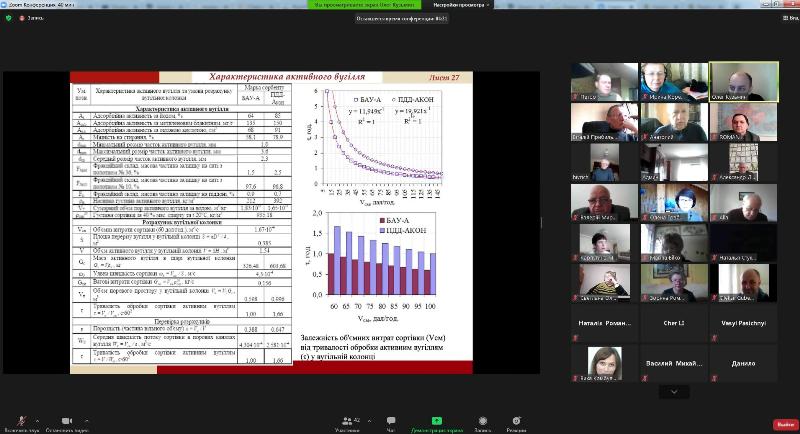The height and width of the screenshot is (434, 800).
Task: Expand more participants with the down chevron
Action: [674, 392]
